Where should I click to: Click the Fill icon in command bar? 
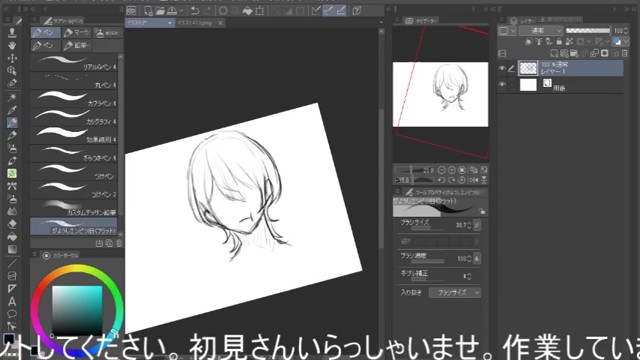point(247,11)
